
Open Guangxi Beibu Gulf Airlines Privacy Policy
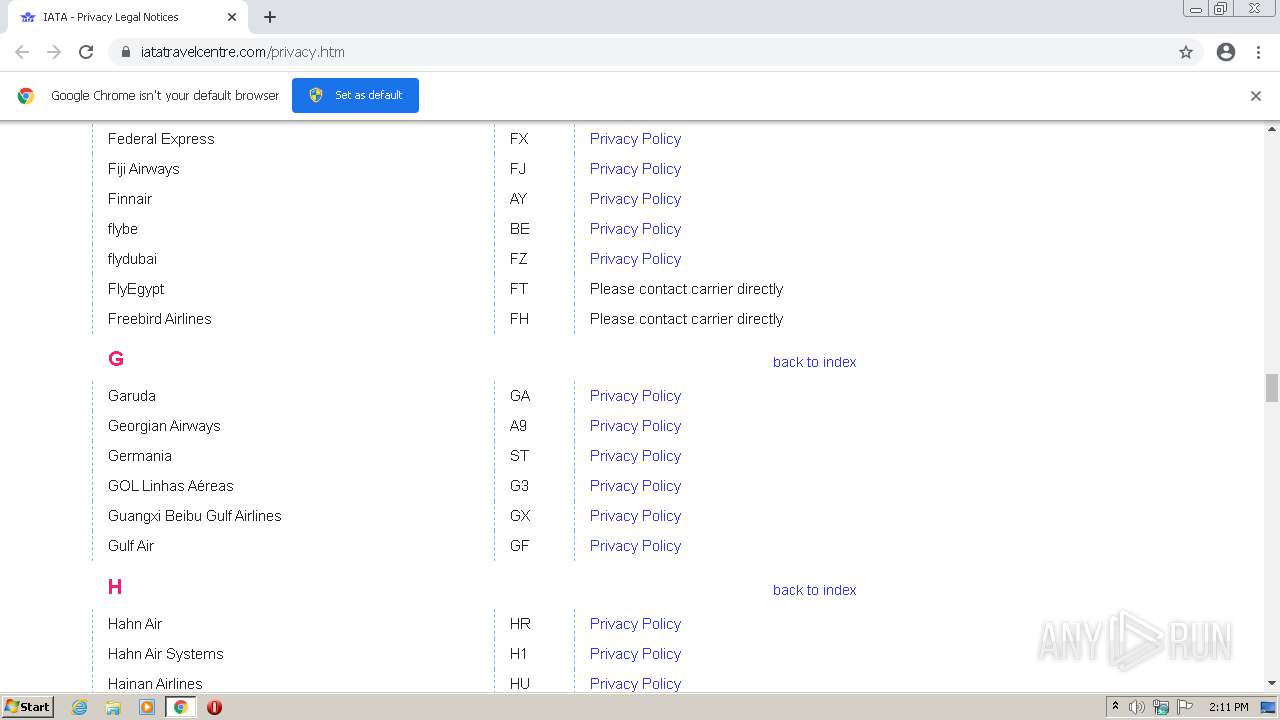[x=635, y=516]
